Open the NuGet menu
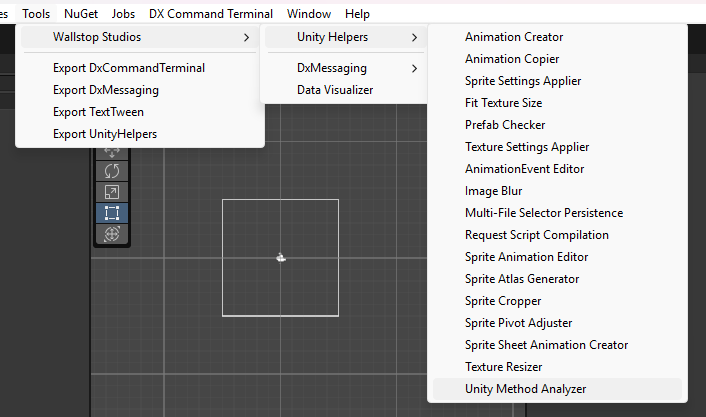The image size is (706, 417). tap(81, 14)
